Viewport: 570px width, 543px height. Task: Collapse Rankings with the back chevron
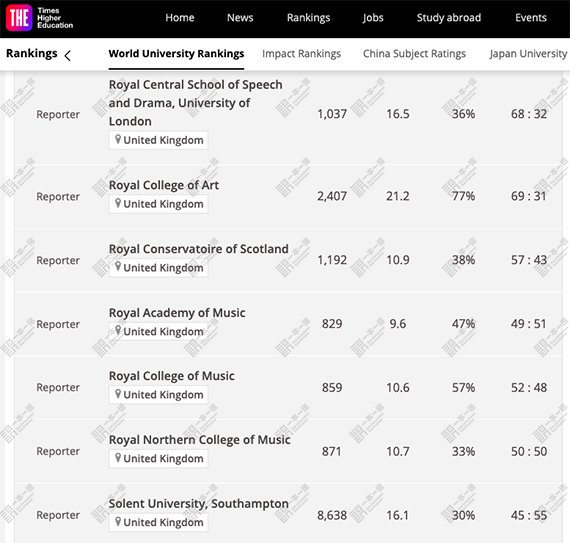67,56
